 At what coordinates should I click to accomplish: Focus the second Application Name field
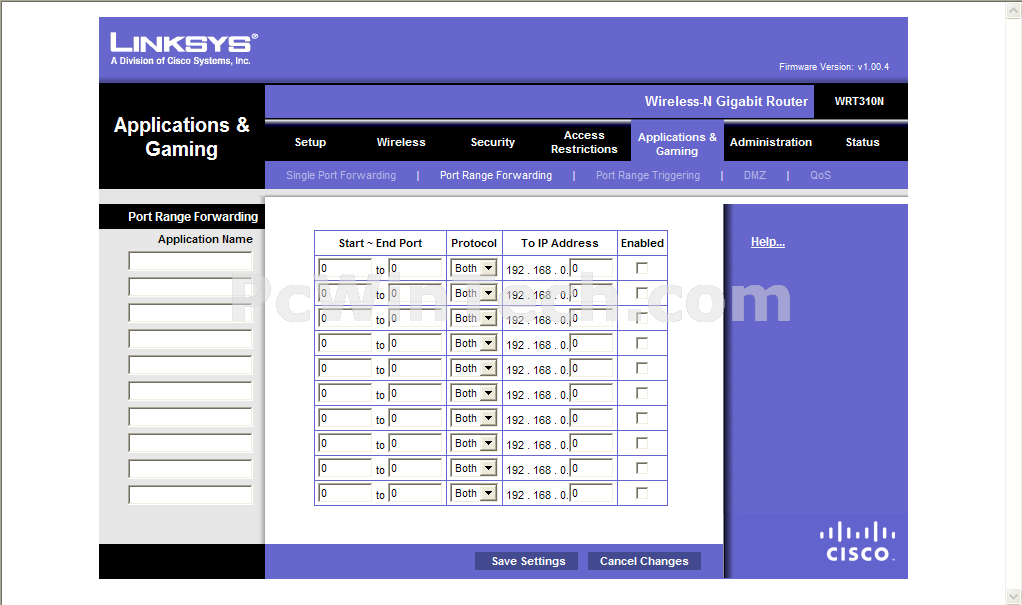click(190, 287)
